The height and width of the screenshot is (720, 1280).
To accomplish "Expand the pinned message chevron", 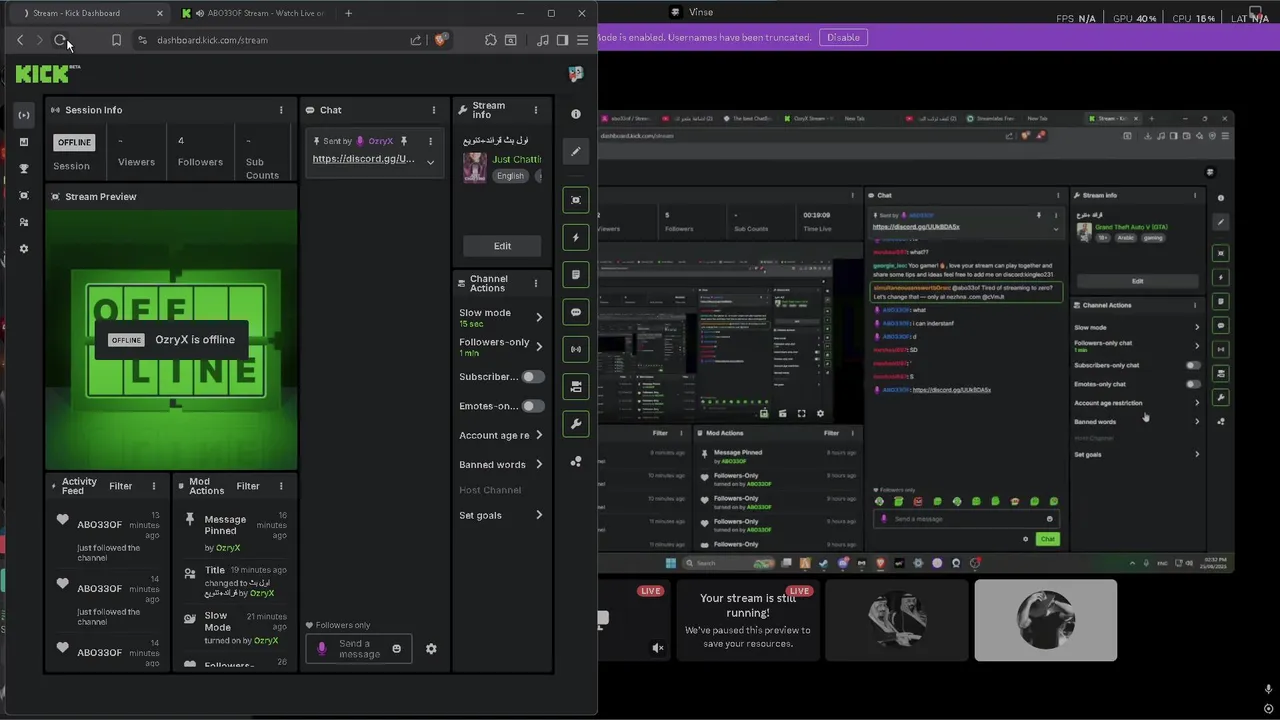I will click(431, 162).
